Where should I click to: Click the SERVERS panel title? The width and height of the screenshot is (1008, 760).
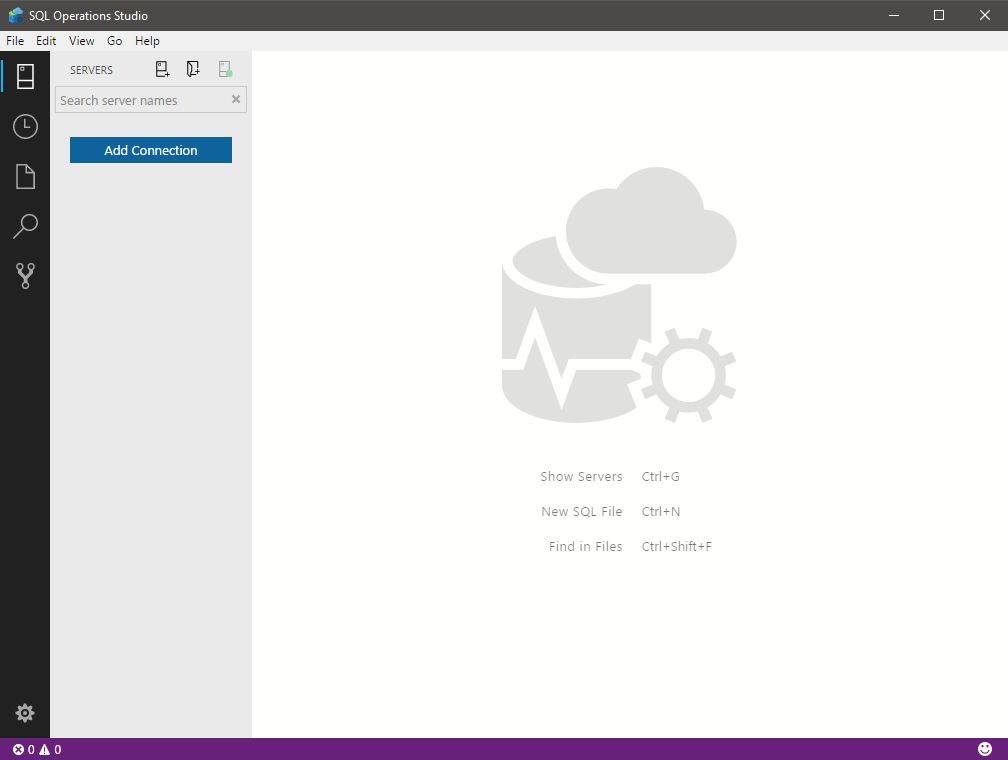[91, 70]
